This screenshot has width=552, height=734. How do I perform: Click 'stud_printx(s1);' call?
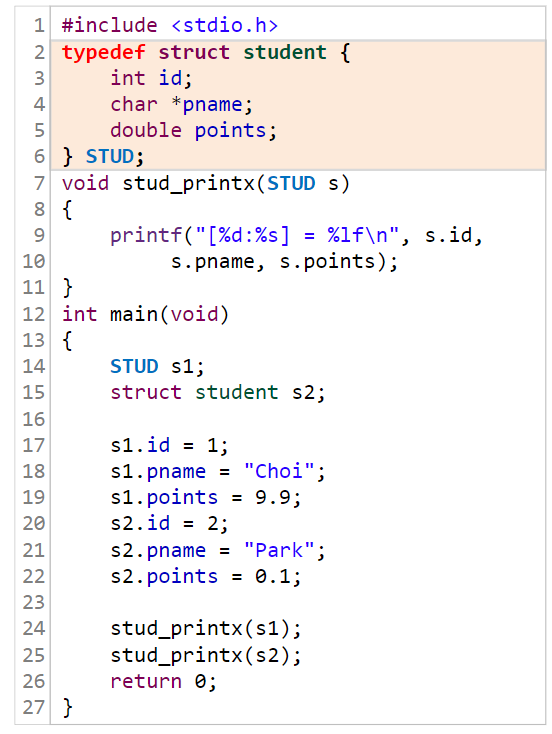click(x=206, y=629)
